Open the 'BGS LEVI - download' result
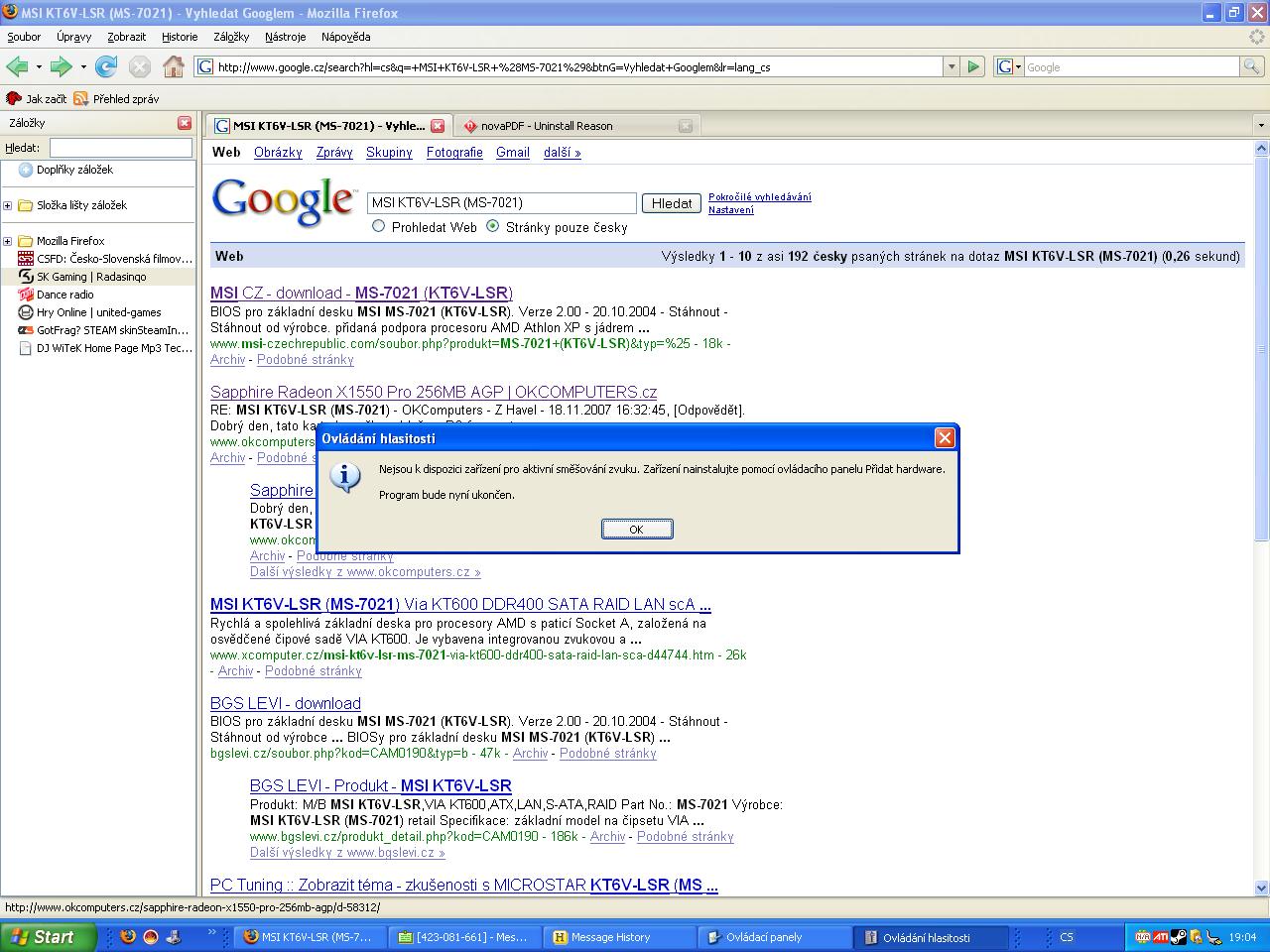 click(x=286, y=703)
